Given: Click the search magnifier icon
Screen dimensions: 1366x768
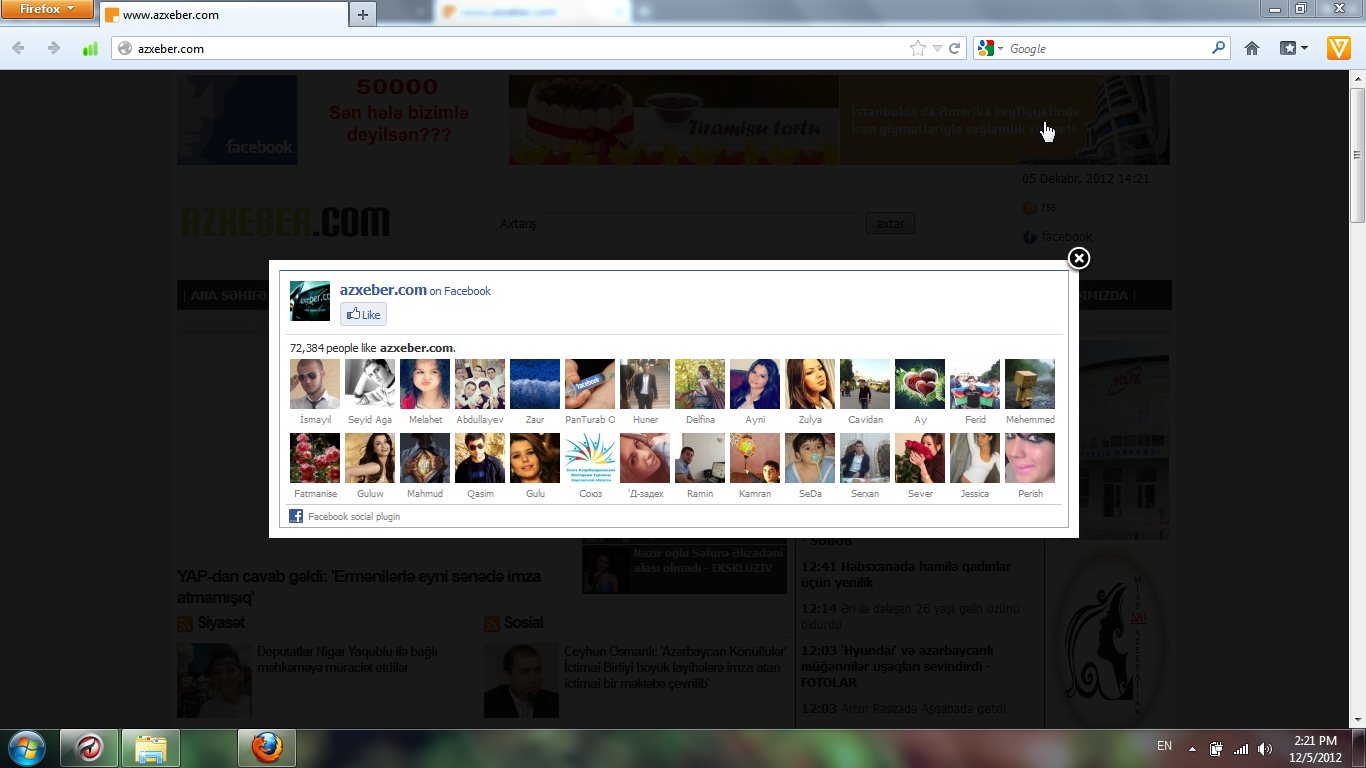Looking at the screenshot, I should [x=1218, y=47].
